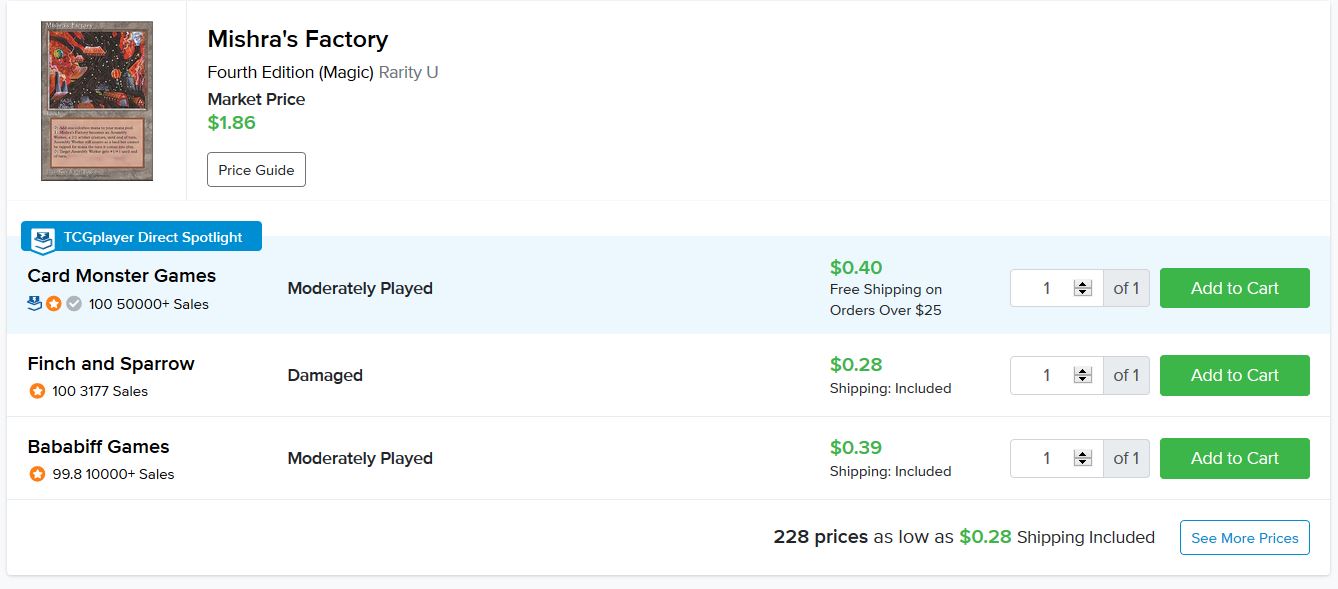Add Bababiff Games listing to cart
Viewport: 1338px width, 589px height.
1234,458
